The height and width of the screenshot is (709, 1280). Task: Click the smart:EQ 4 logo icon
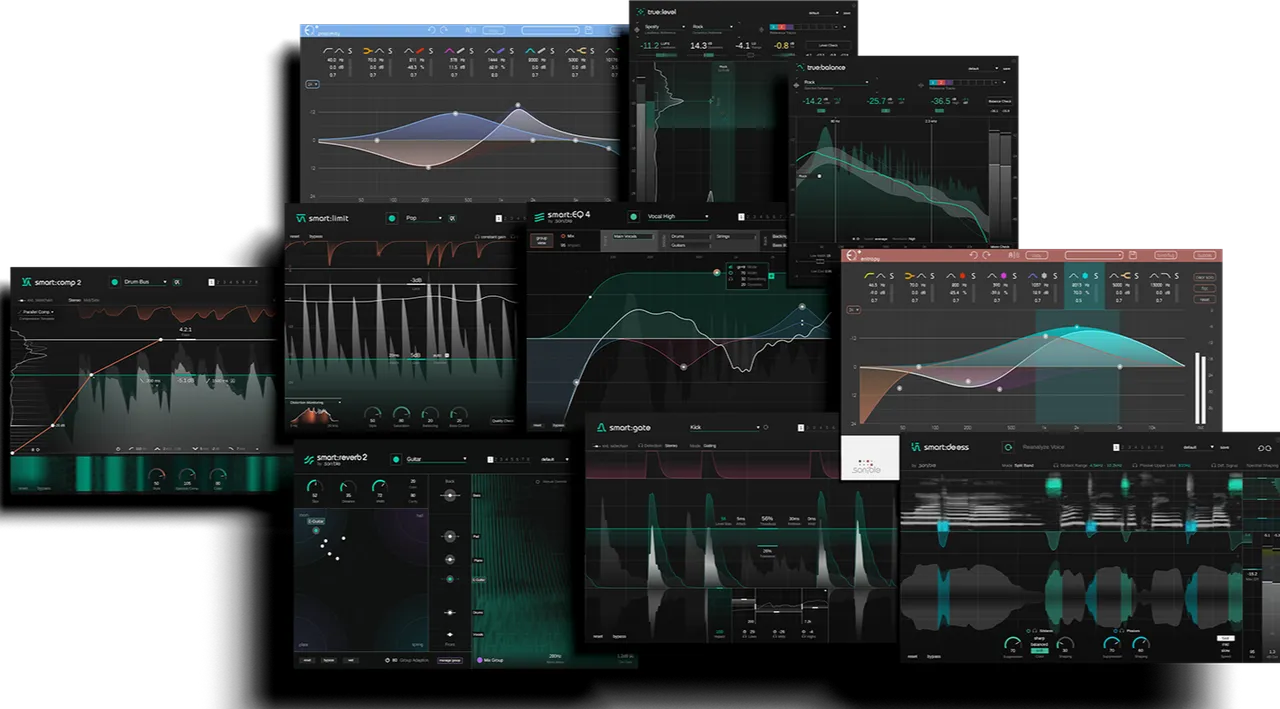tap(539, 216)
